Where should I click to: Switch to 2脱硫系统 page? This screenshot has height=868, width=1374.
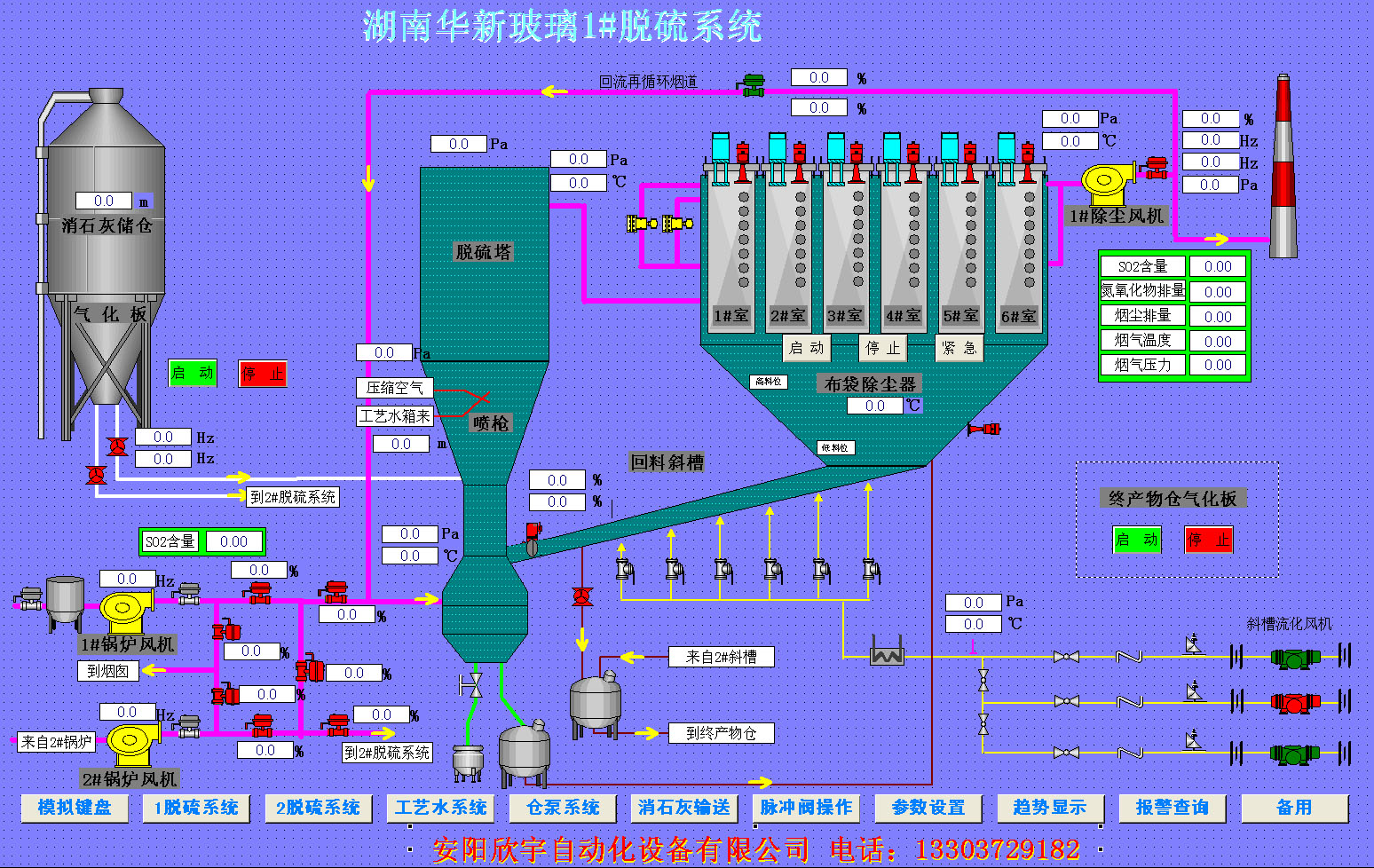[318, 808]
